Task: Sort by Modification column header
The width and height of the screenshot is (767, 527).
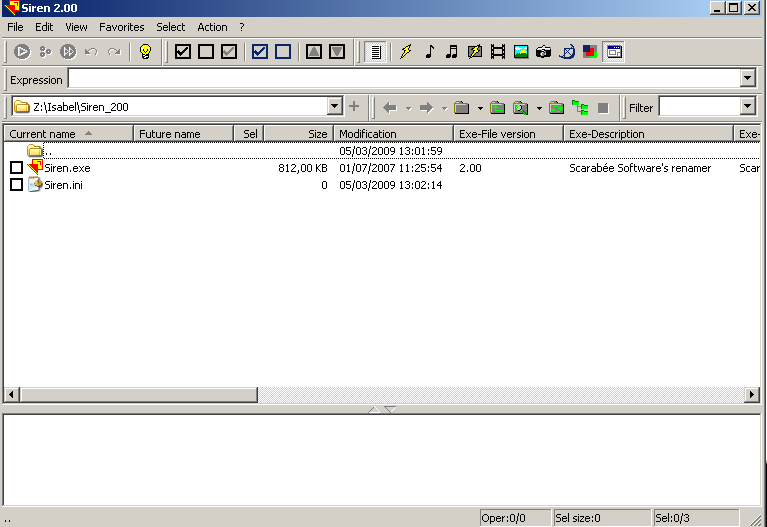Action: tap(394, 134)
